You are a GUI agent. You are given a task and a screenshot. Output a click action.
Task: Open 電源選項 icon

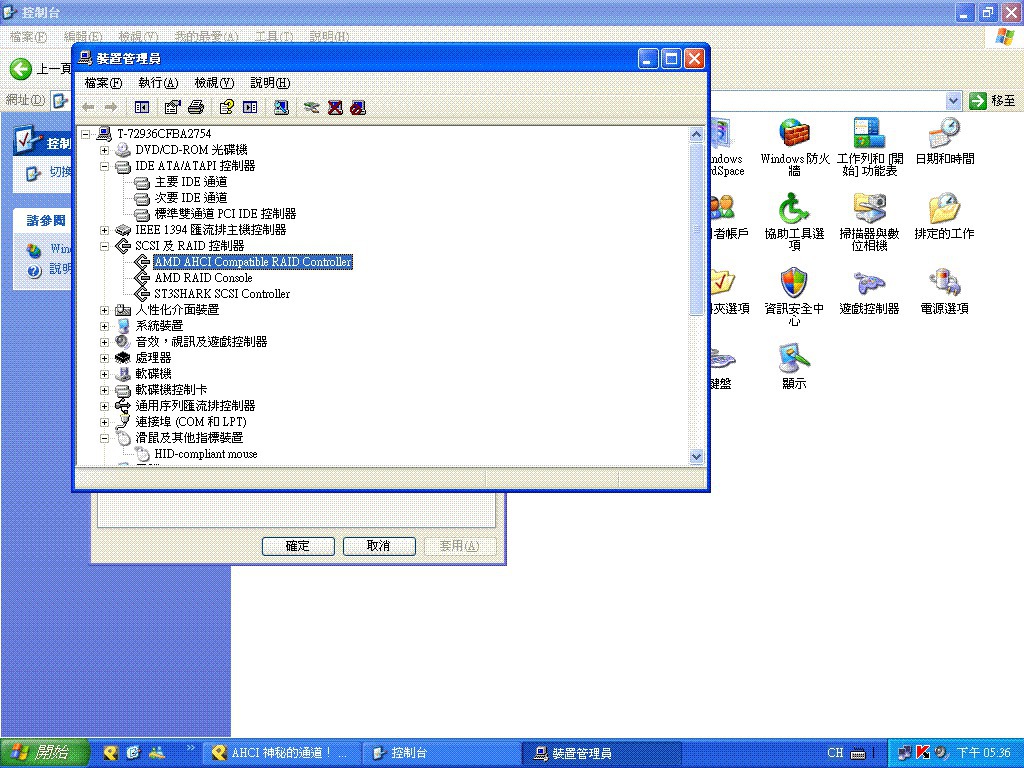(x=944, y=291)
